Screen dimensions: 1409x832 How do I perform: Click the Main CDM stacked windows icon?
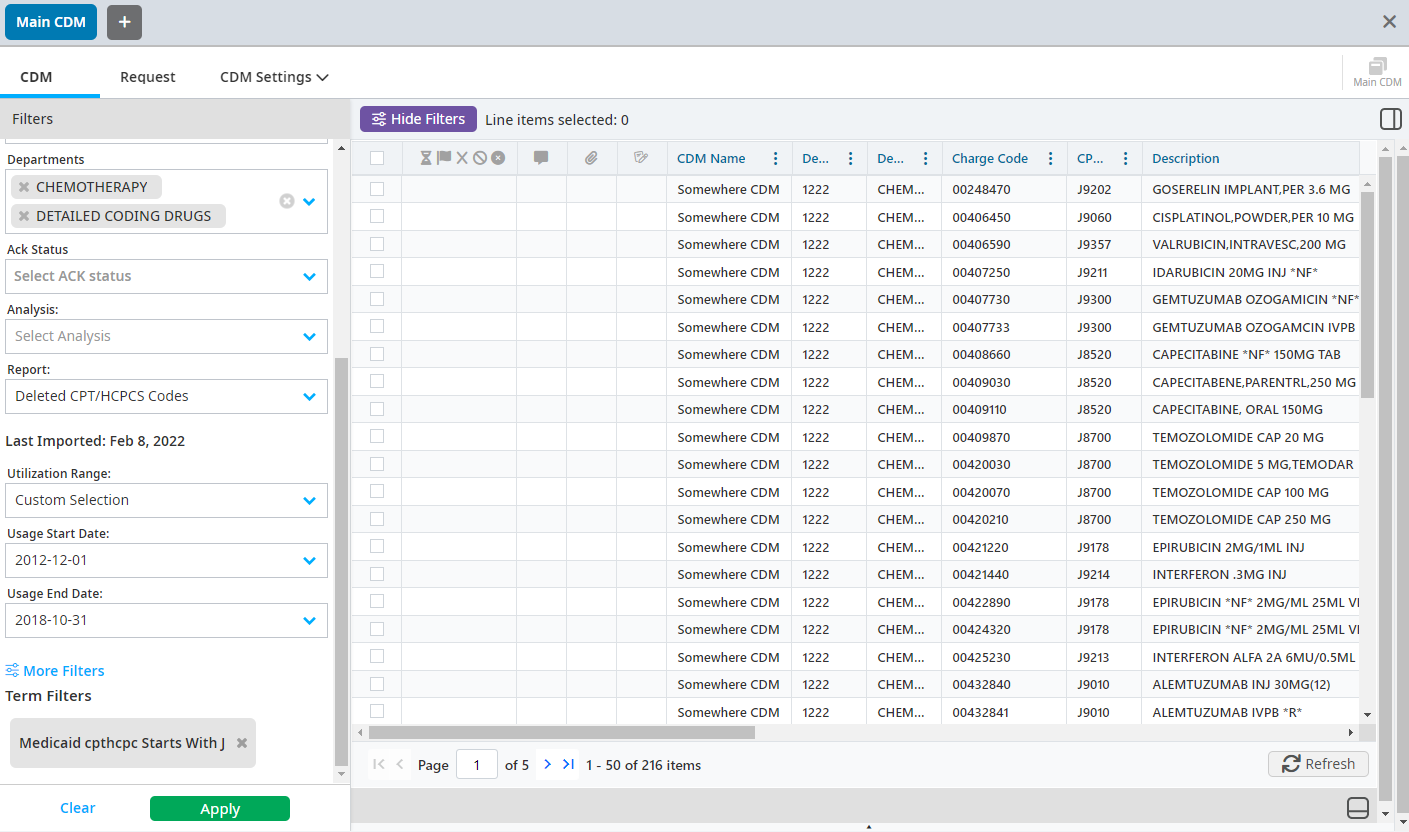pos(1377,67)
